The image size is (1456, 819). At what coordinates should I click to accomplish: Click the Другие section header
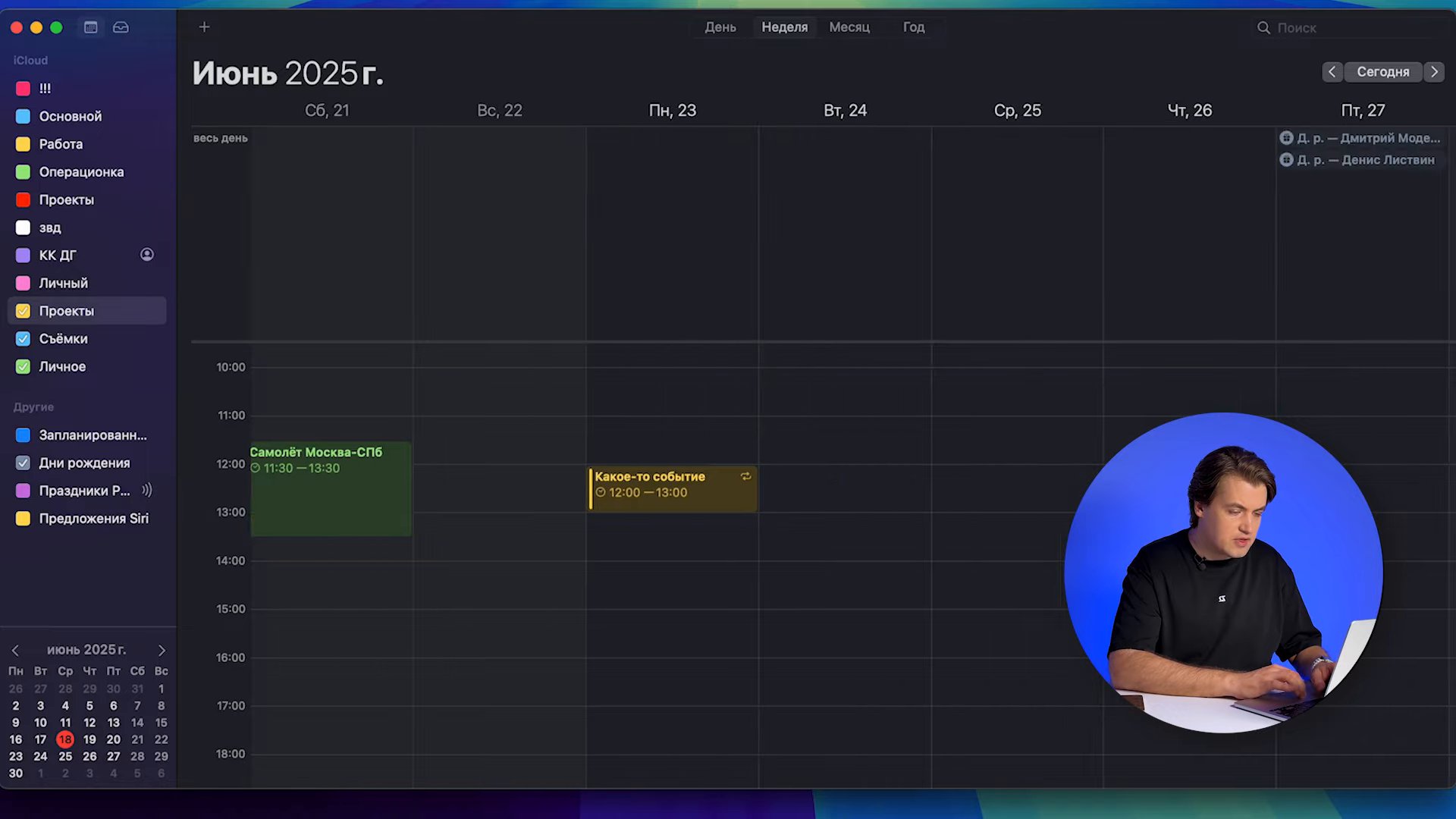[x=33, y=407]
